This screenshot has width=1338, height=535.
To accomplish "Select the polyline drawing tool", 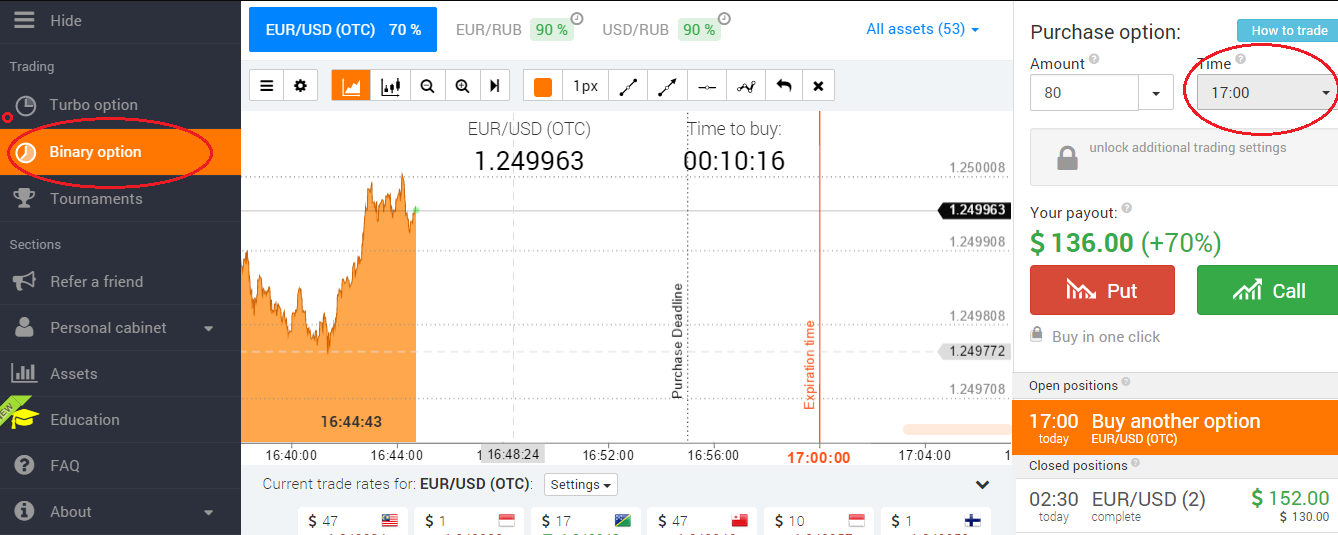I will [x=746, y=86].
